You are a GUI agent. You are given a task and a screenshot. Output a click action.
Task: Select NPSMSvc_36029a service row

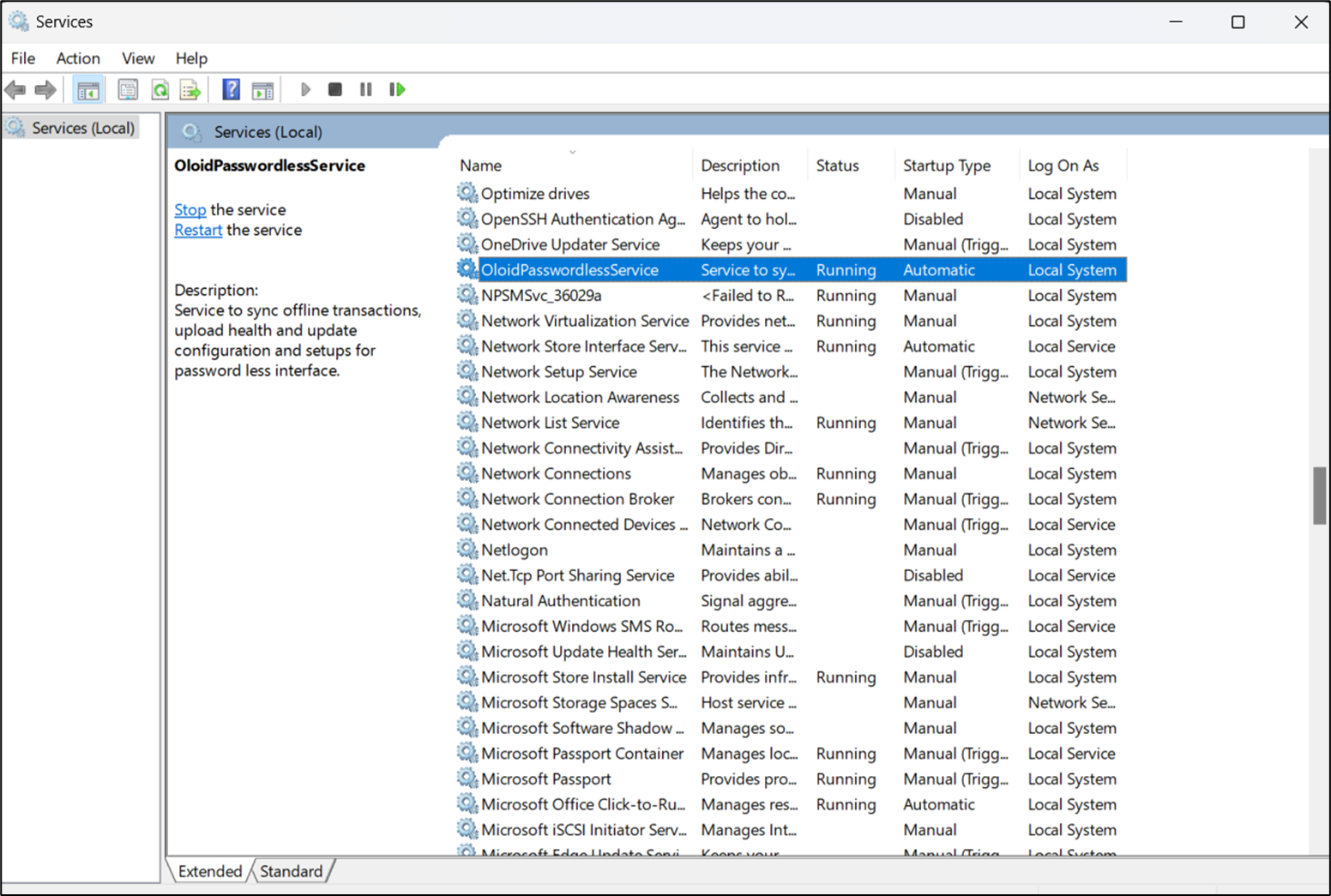pos(791,296)
